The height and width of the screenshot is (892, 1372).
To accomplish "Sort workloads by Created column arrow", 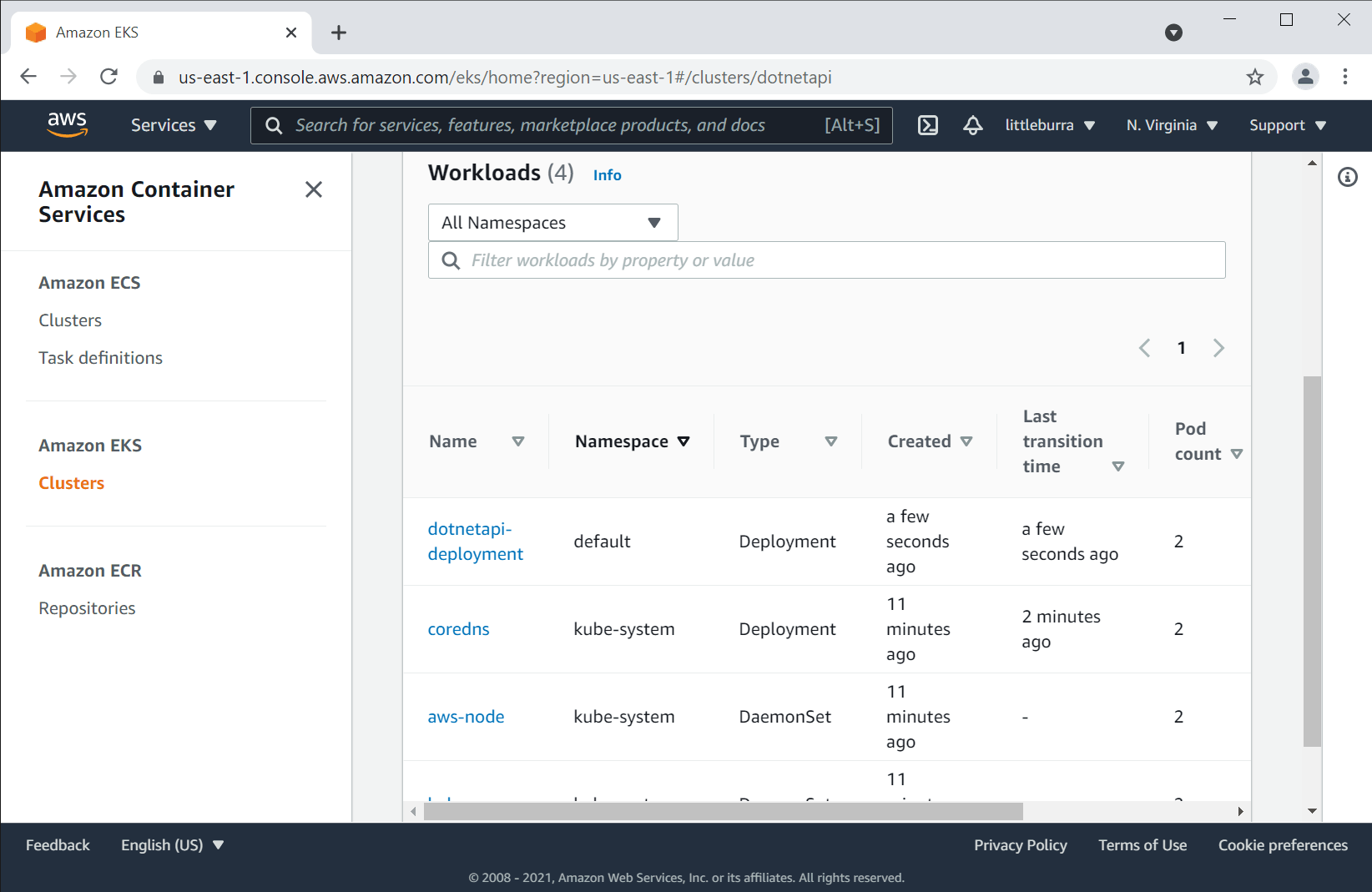I will click(966, 441).
